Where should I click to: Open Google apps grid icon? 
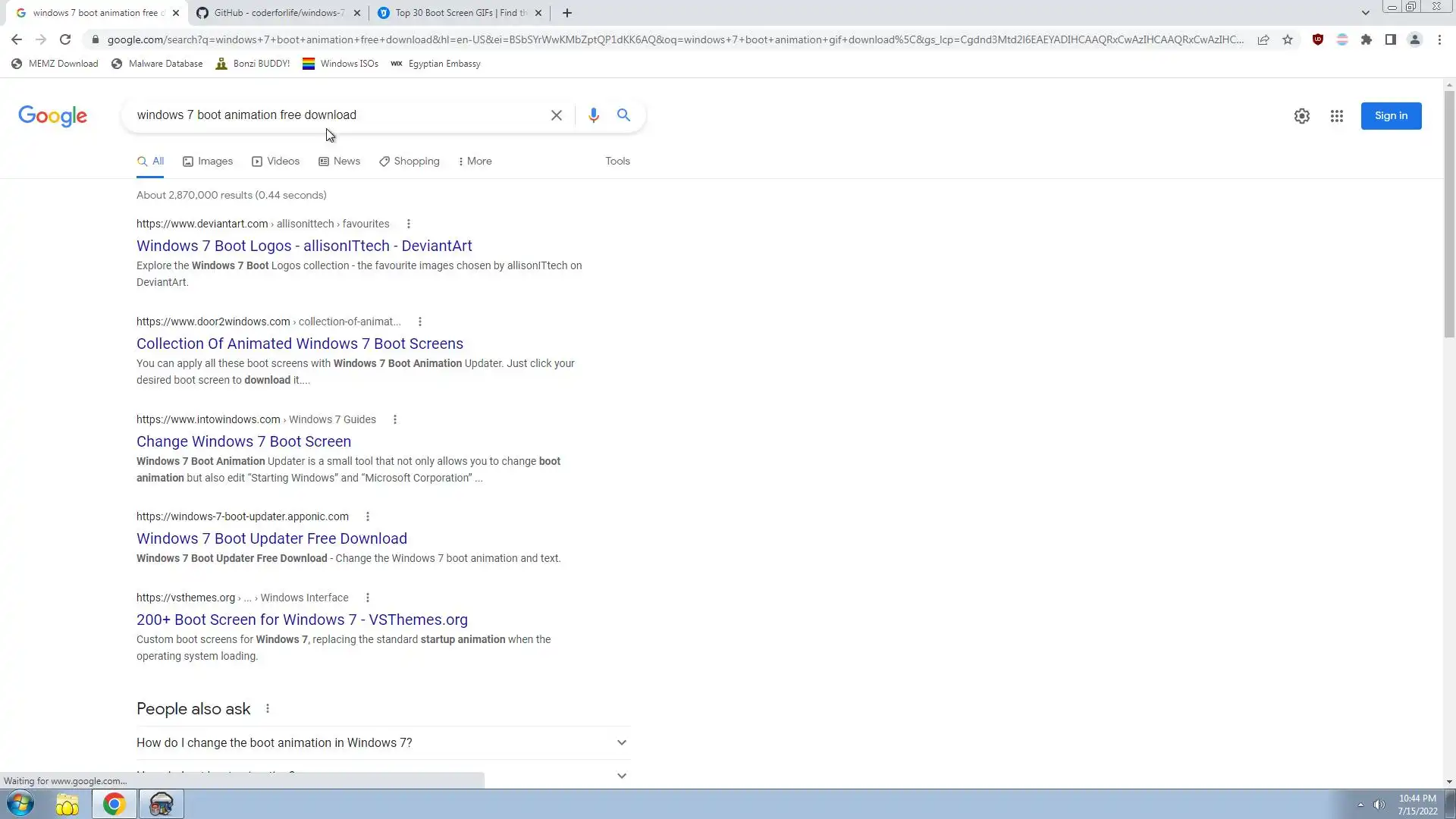coord(1336,116)
